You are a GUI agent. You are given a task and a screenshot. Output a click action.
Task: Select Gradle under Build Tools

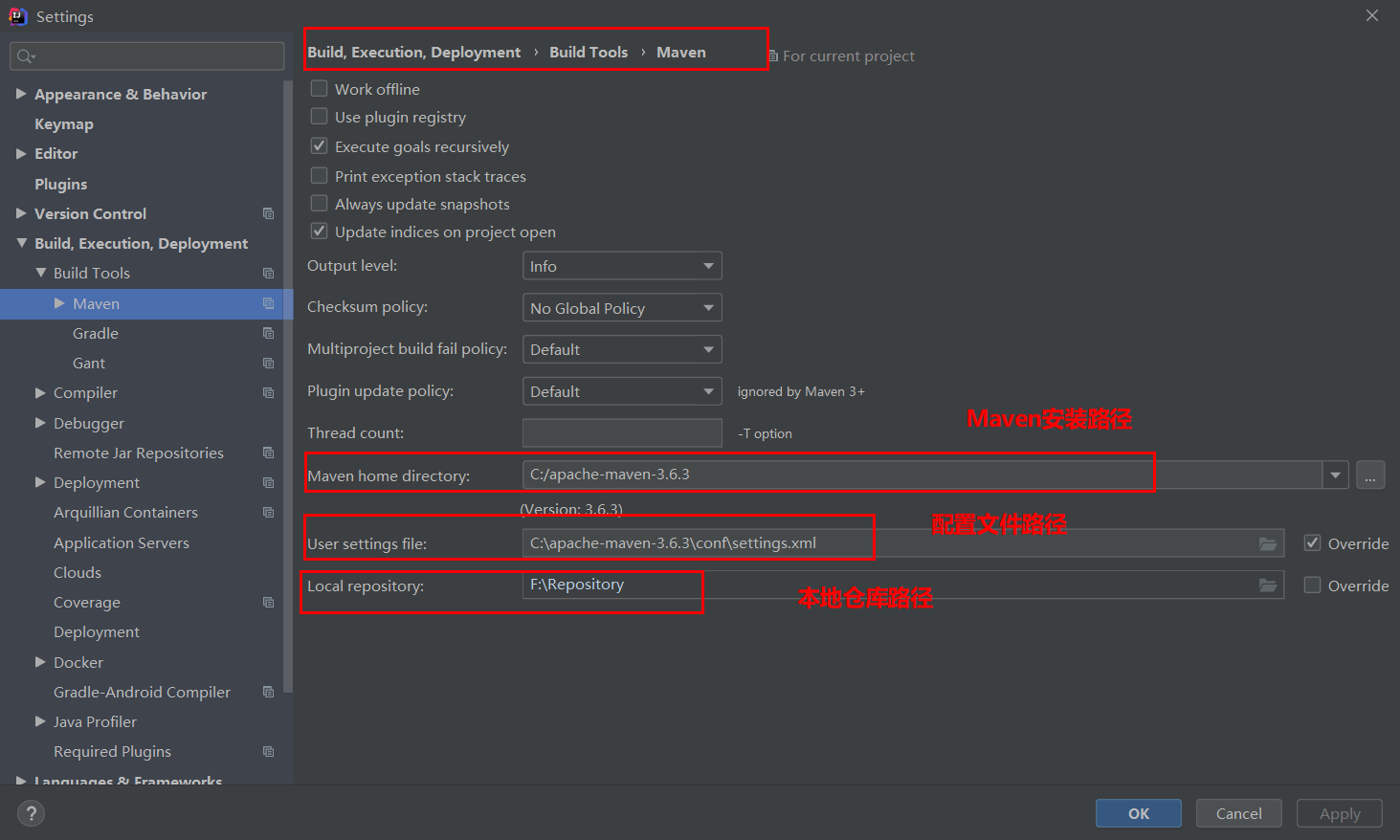96,333
